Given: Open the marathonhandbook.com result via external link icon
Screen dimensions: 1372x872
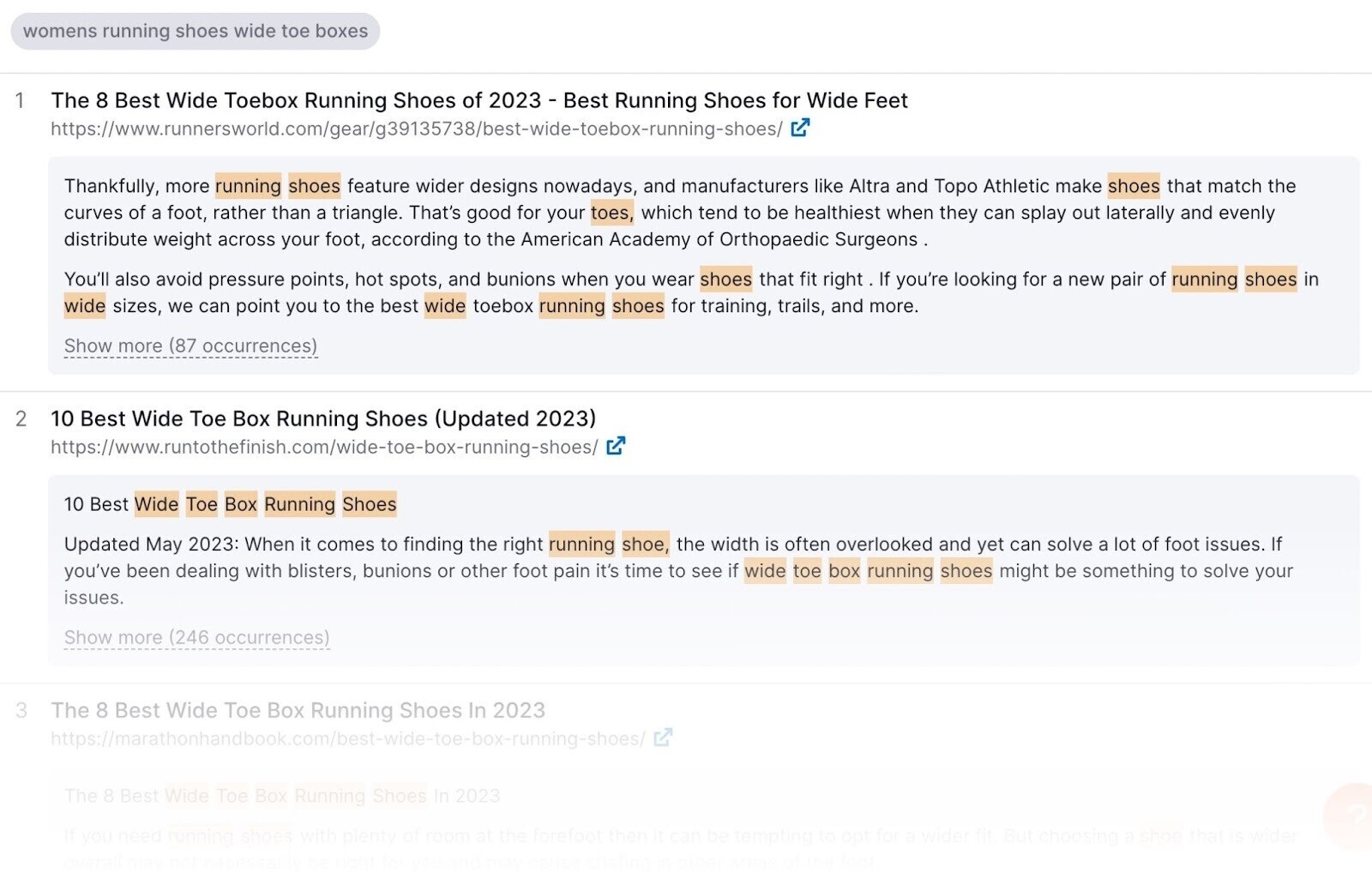Looking at the screenshot, I should pos(663,737).
